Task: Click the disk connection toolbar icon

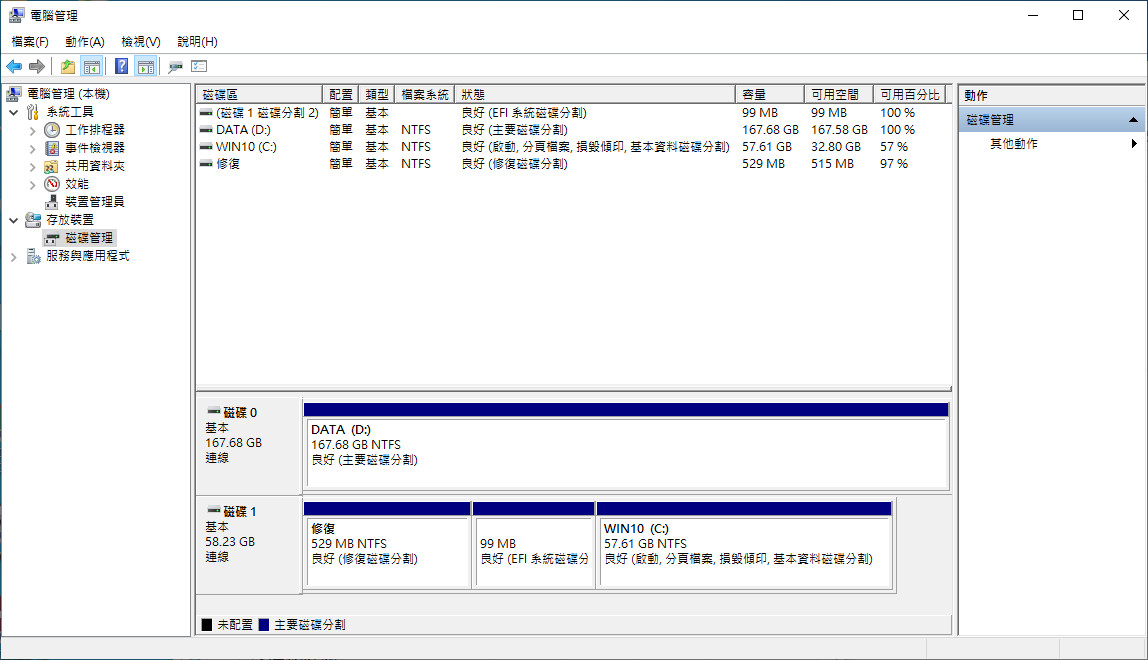Action: 176,67
